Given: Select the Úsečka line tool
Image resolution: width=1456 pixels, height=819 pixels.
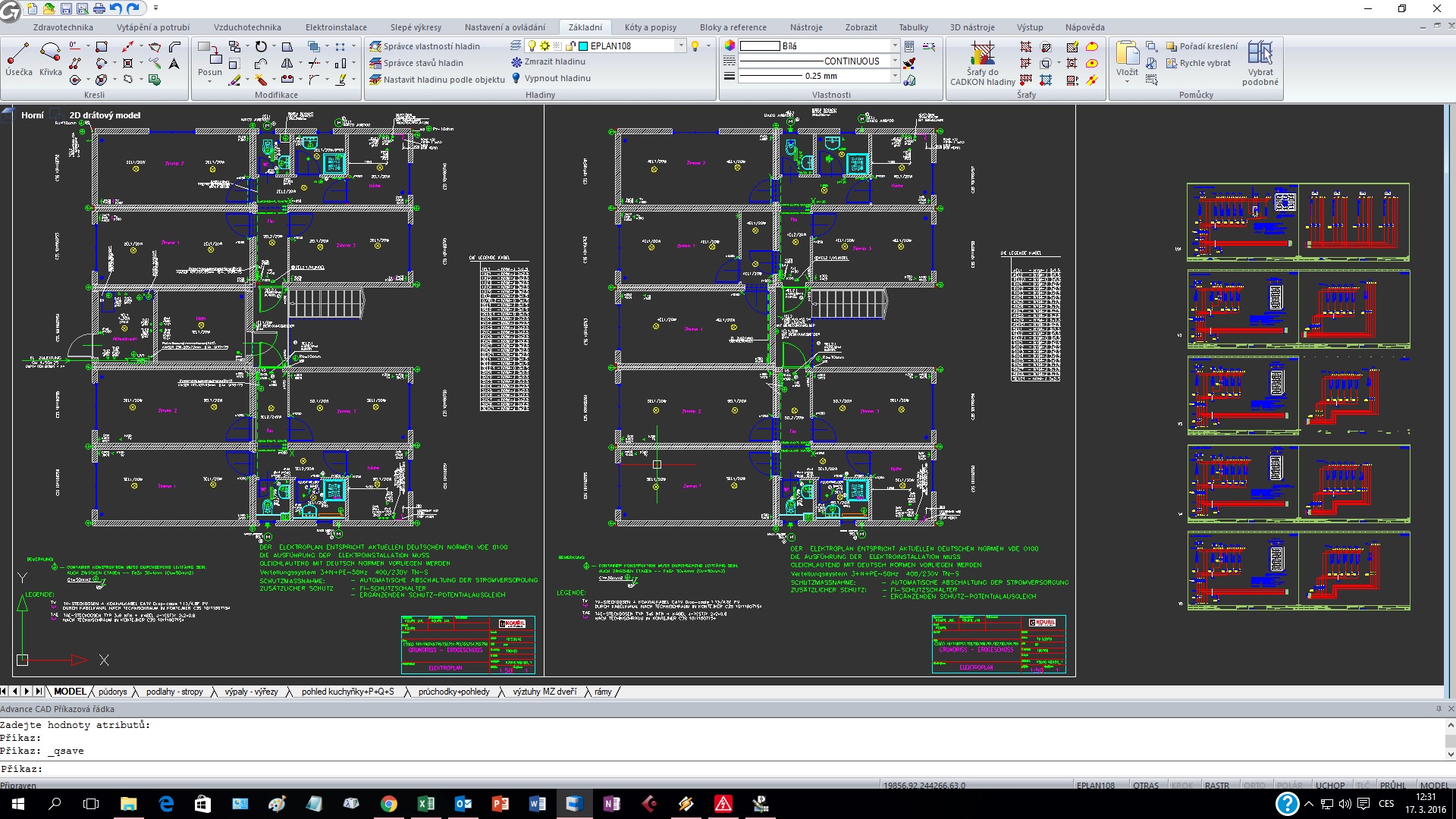Looking at the screenshot, I should (18, 59).
